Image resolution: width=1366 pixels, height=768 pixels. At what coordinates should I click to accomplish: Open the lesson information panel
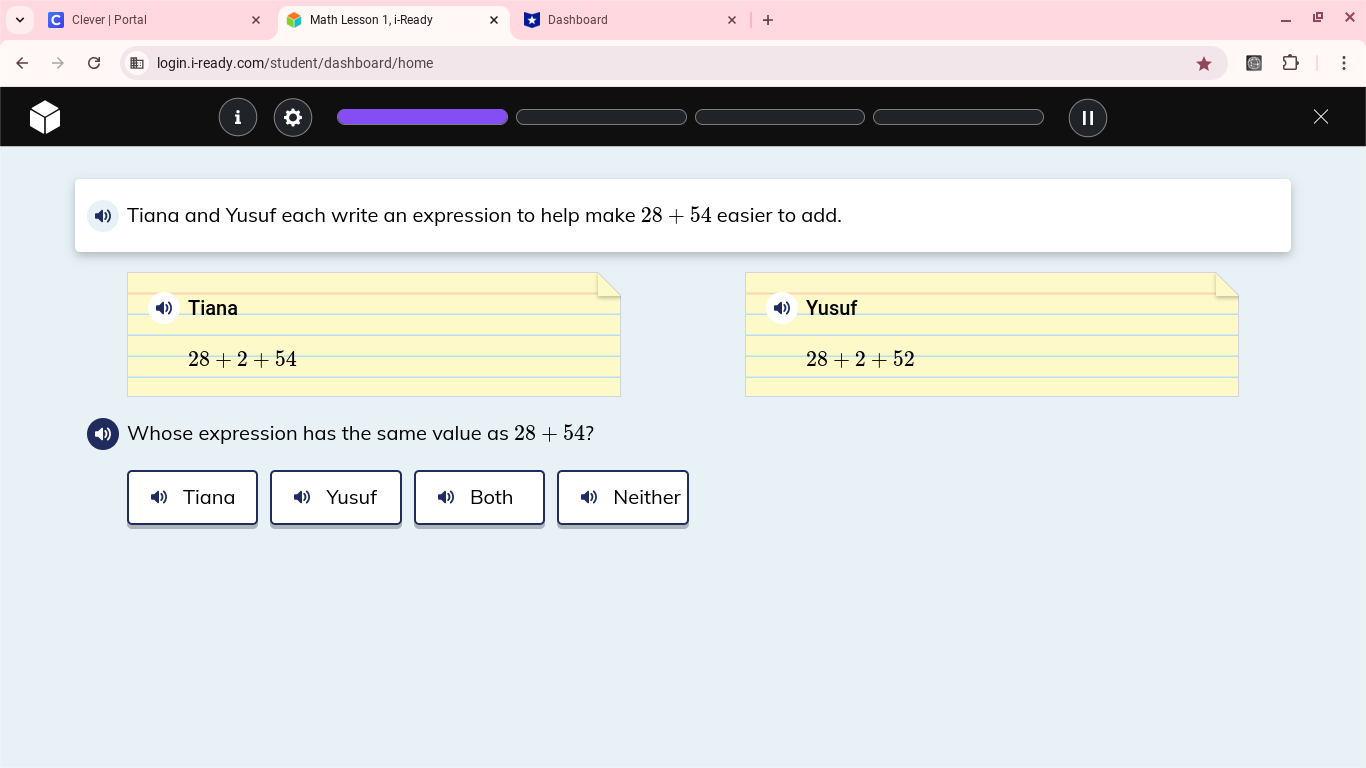238,117
